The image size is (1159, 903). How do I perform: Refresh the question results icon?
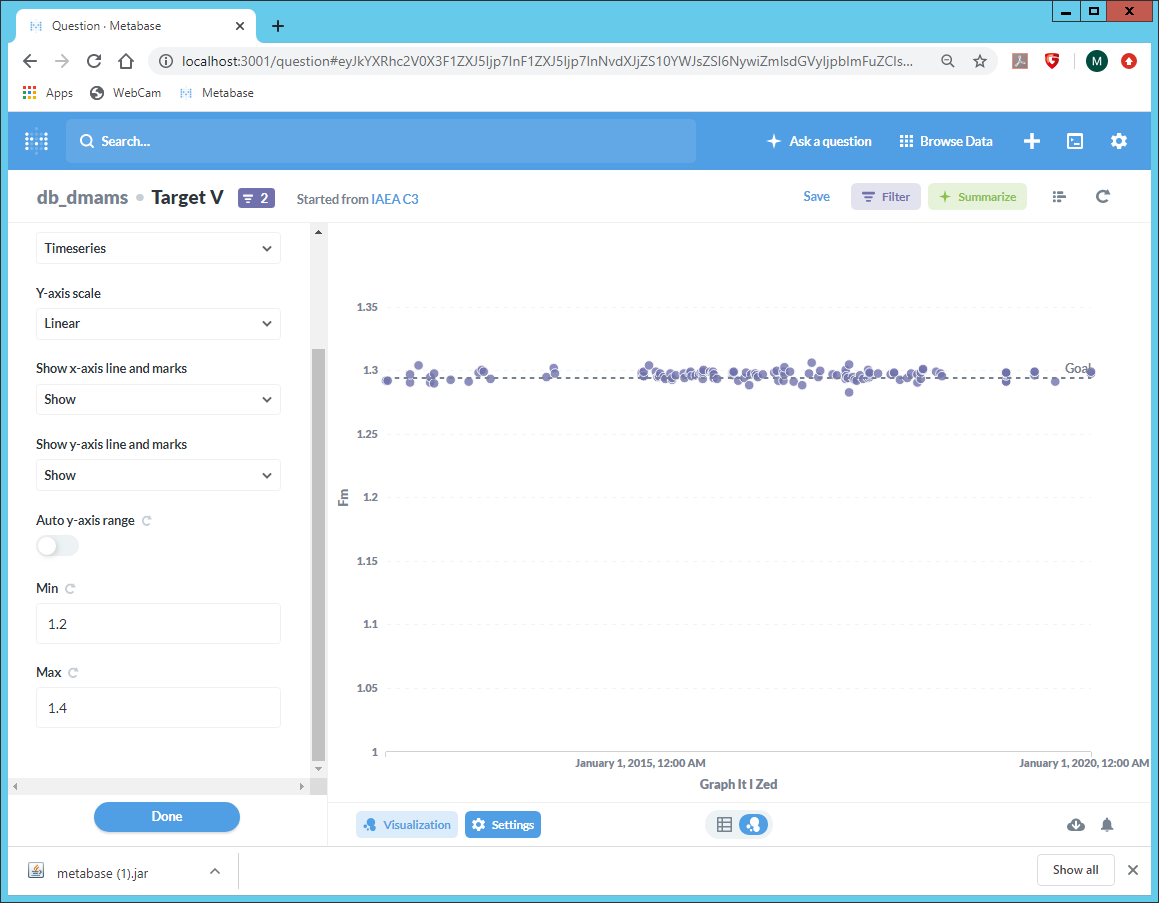[x=1102, y=197]
